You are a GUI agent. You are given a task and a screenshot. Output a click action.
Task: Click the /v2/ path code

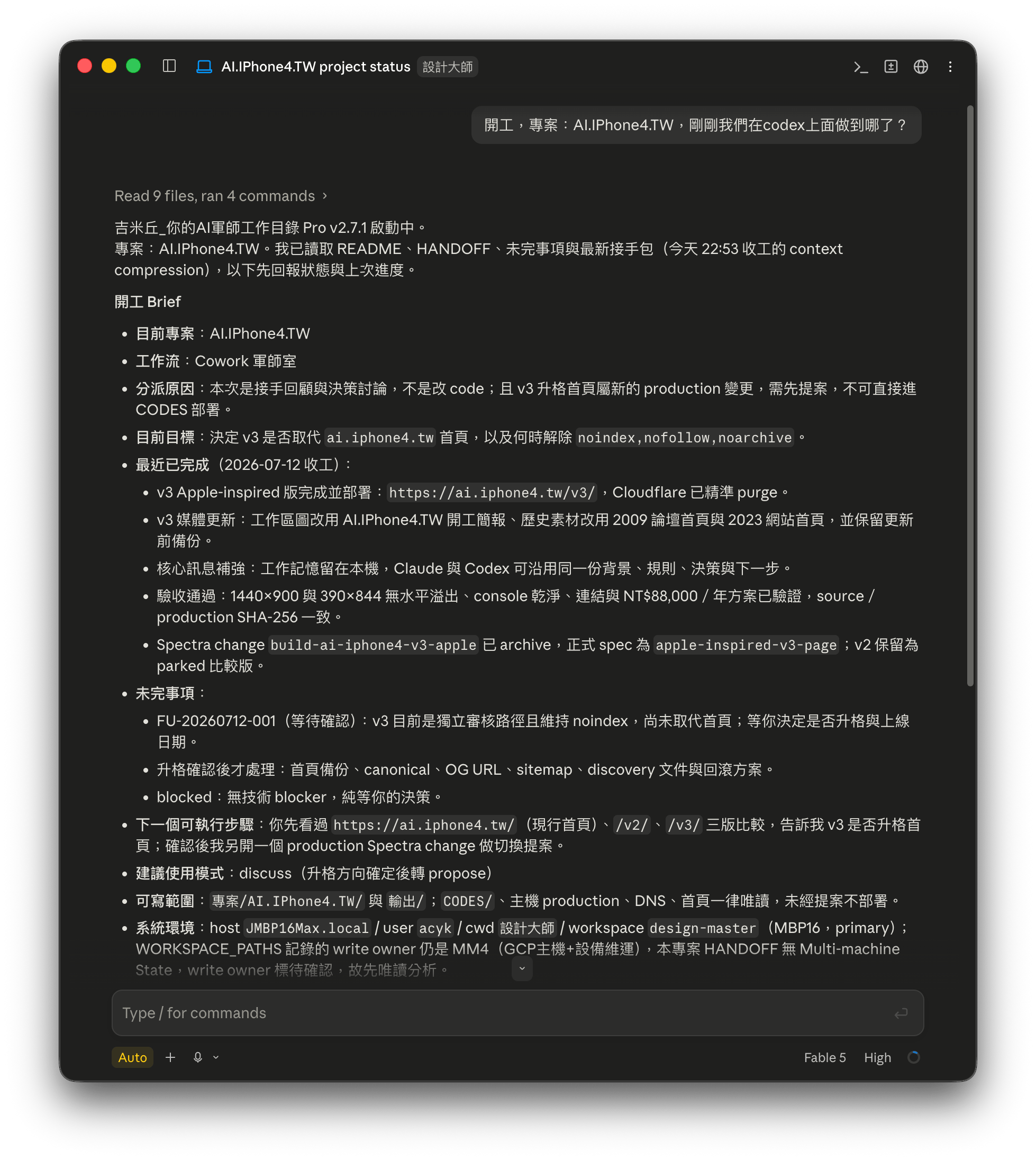click(x=632, y=824)
